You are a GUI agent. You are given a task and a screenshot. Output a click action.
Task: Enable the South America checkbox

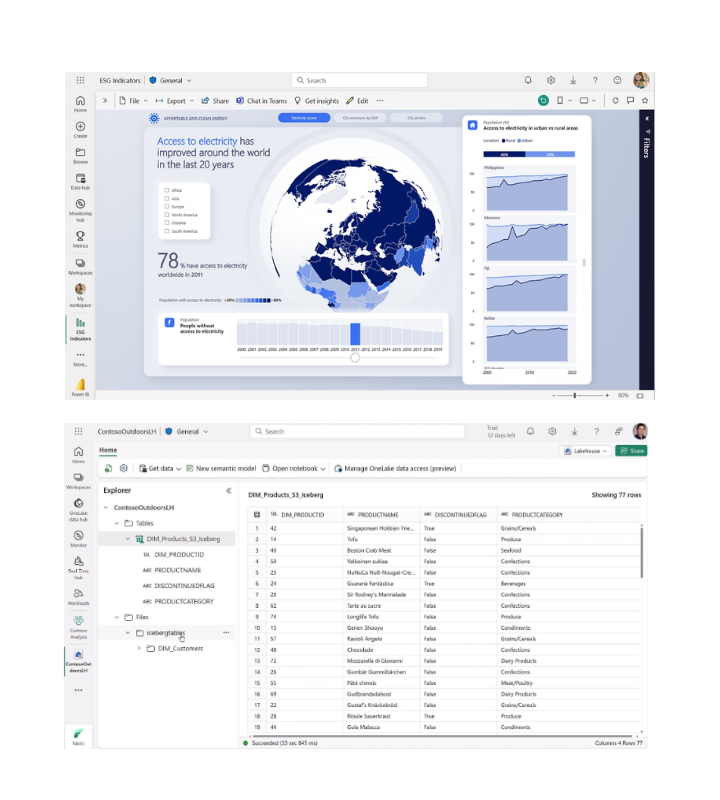pos(166,231)
